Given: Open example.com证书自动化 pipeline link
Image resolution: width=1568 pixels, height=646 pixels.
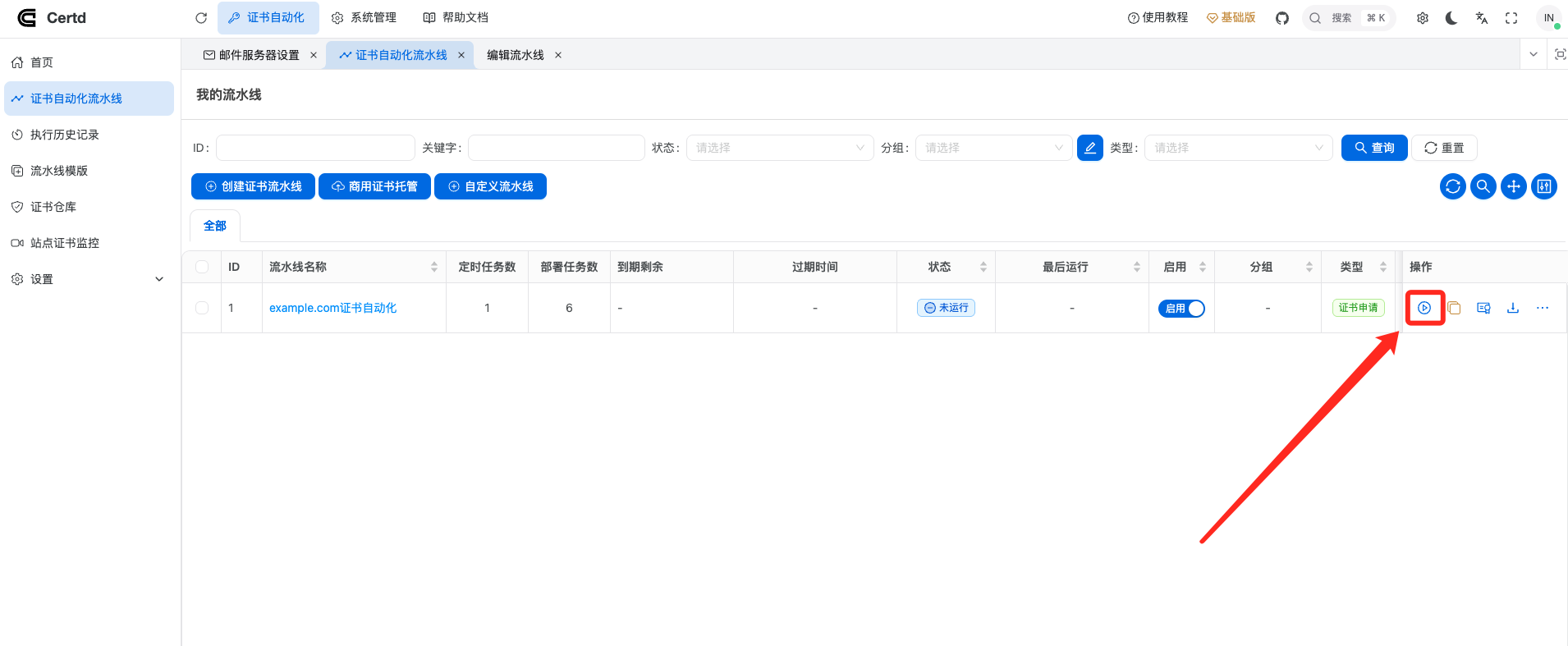Looking at the screenshot, I should click(x=332, y=308).
